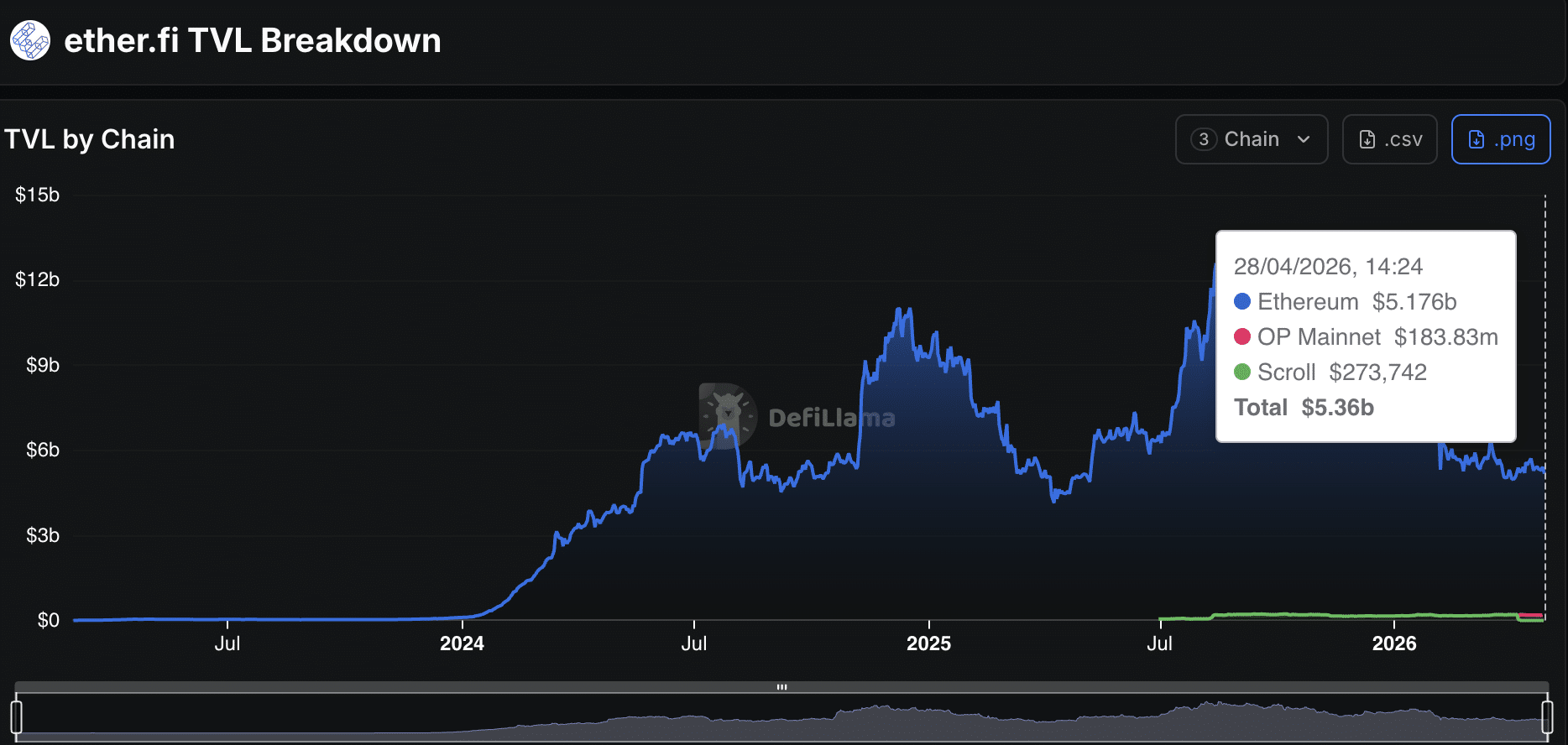
Task: Click the $6b y-axis label
Action: pos(43,450)
